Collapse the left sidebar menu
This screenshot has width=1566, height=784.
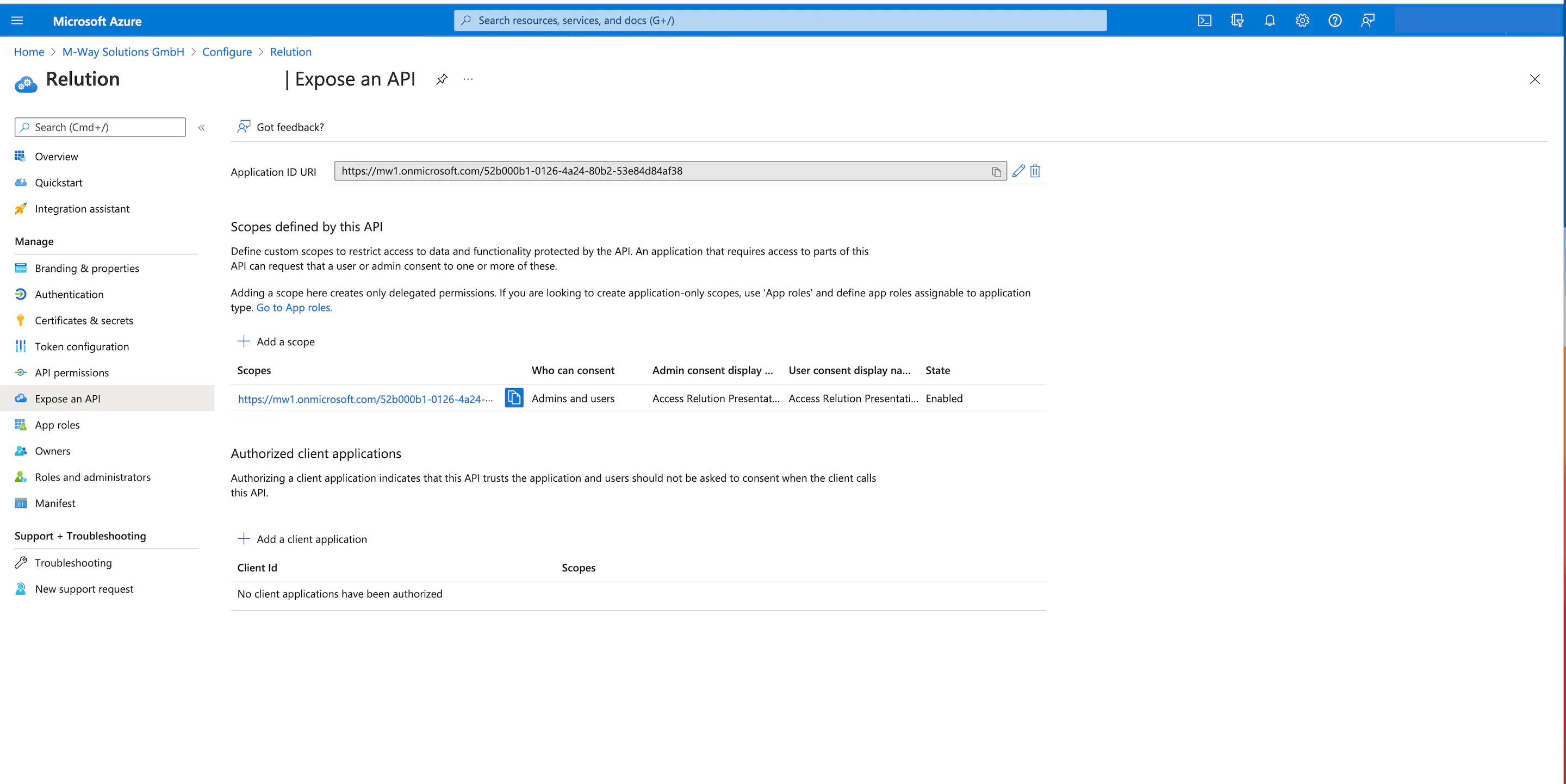click(201, 128)
